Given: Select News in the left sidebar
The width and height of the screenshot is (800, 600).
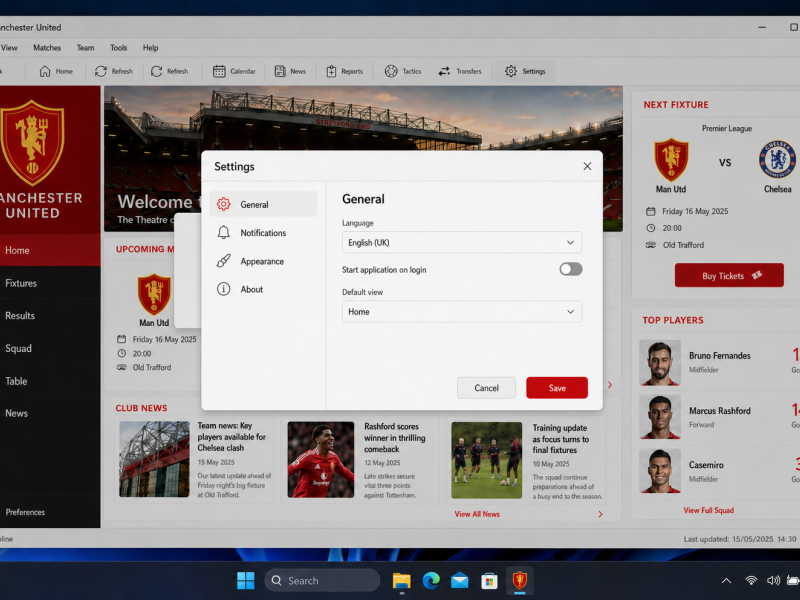Looking at the screenshot, I should click(50, 413).
